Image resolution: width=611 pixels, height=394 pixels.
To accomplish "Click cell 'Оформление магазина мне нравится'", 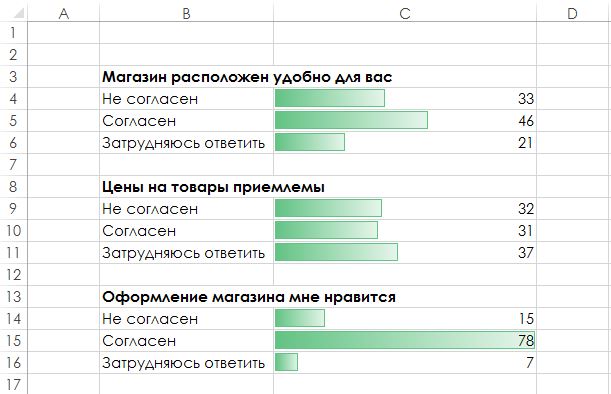I will pyautogui.click(x=249, y=297).
